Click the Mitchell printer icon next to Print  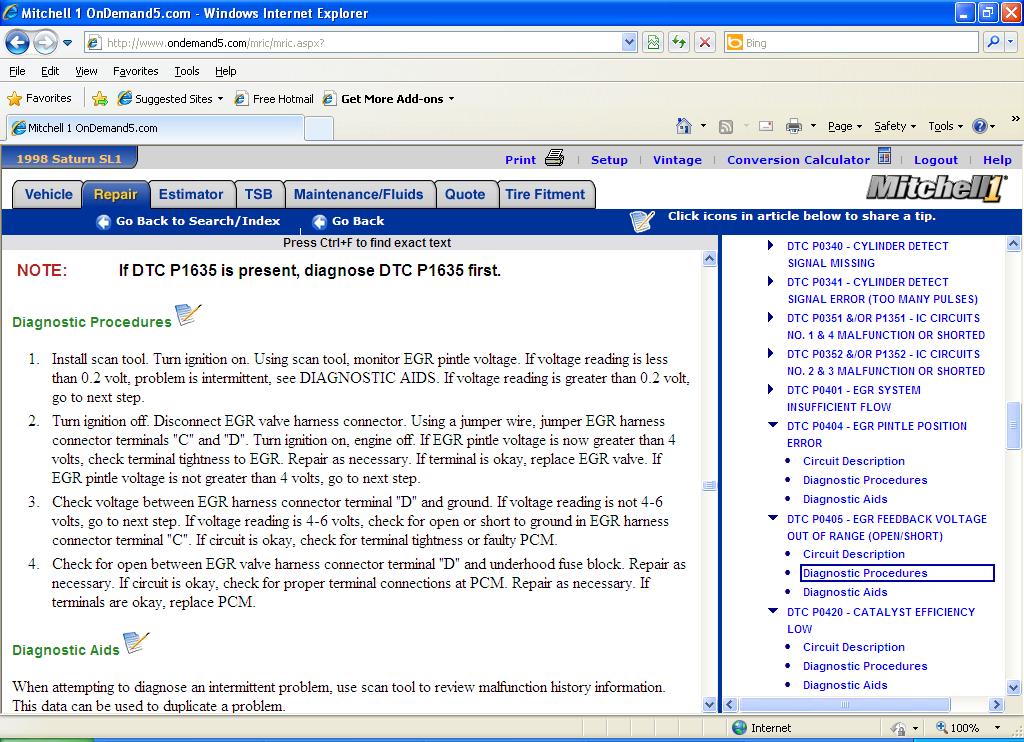(x=554, y=157)
